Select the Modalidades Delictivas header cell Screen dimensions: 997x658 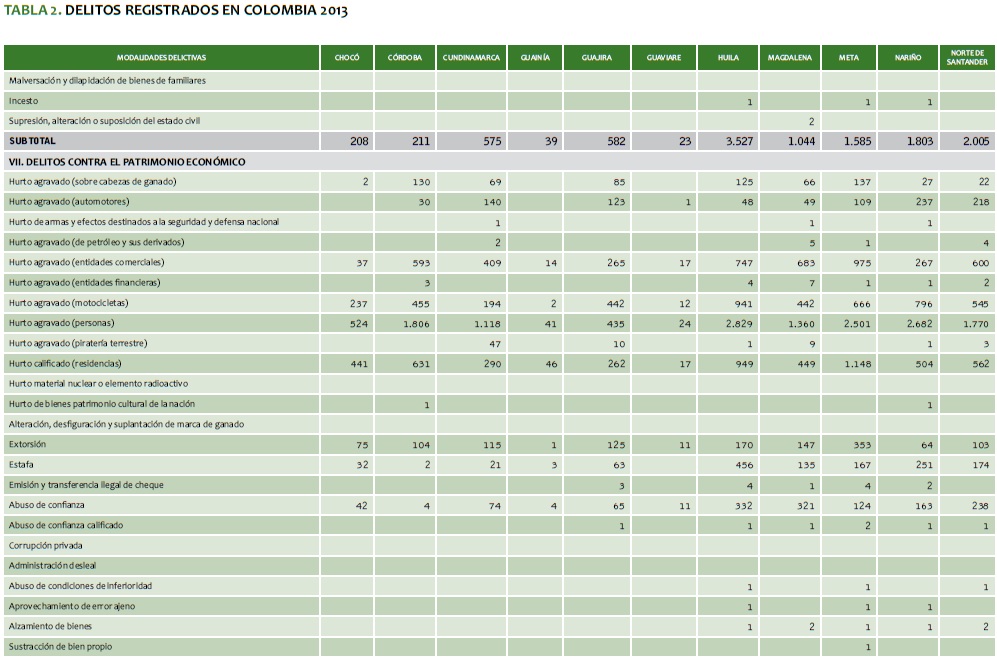[x=161, y=58]
